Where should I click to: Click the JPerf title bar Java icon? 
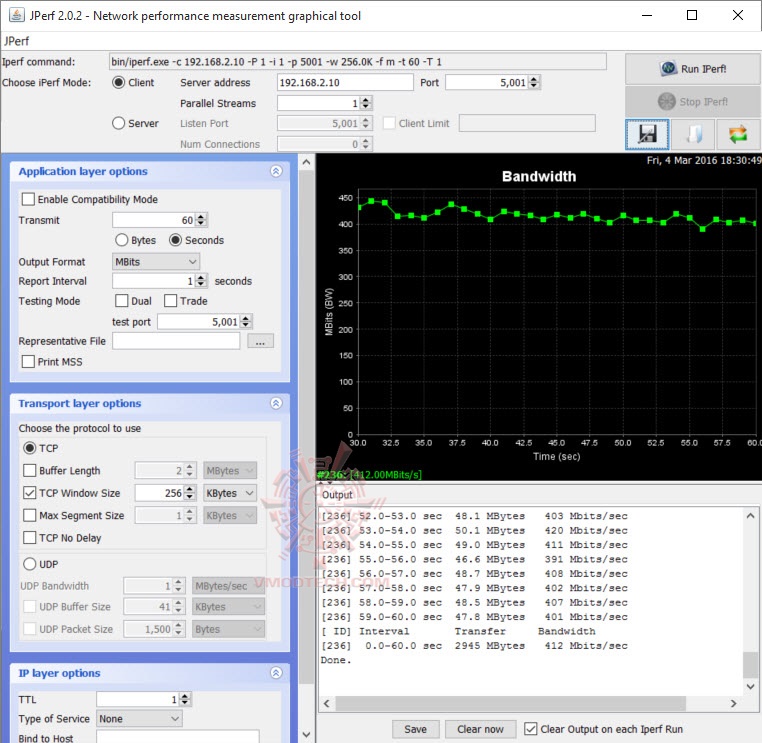pyautogui.click(x=17, y=15)
